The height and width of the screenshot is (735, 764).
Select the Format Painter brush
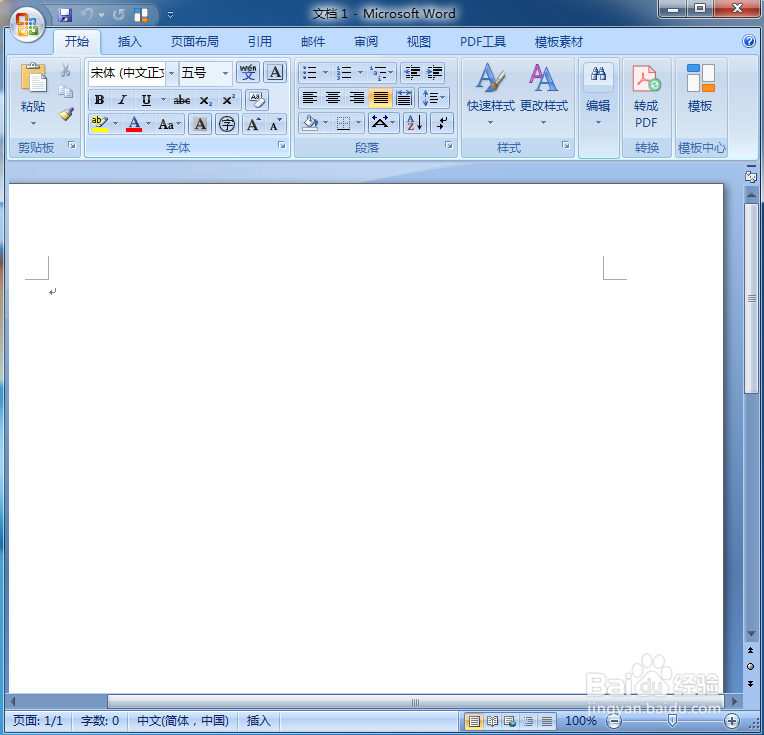click(x=66, y=114)
